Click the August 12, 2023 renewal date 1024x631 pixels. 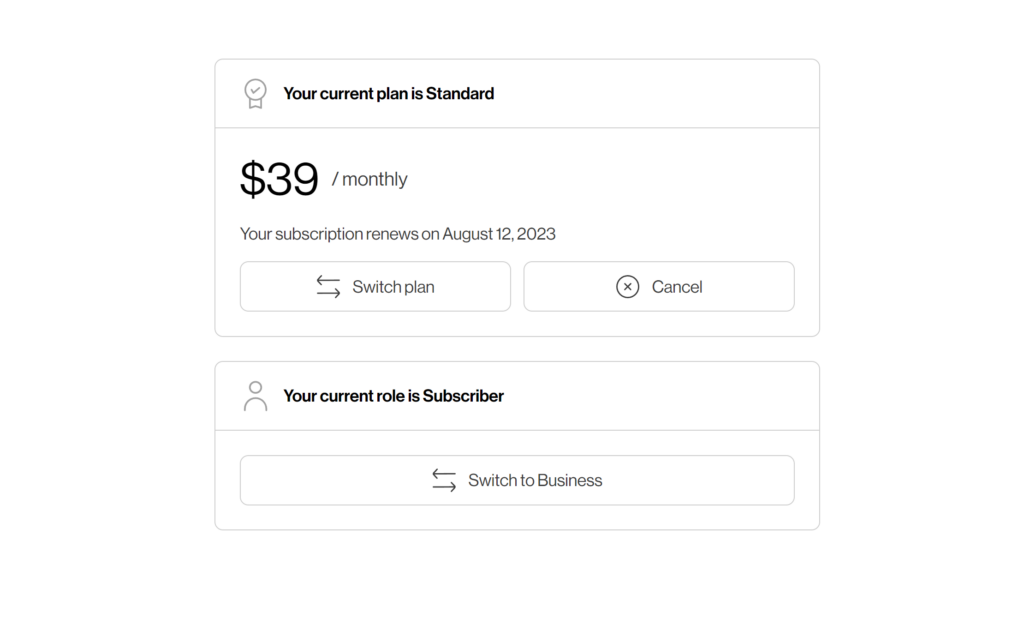[499, 234]
